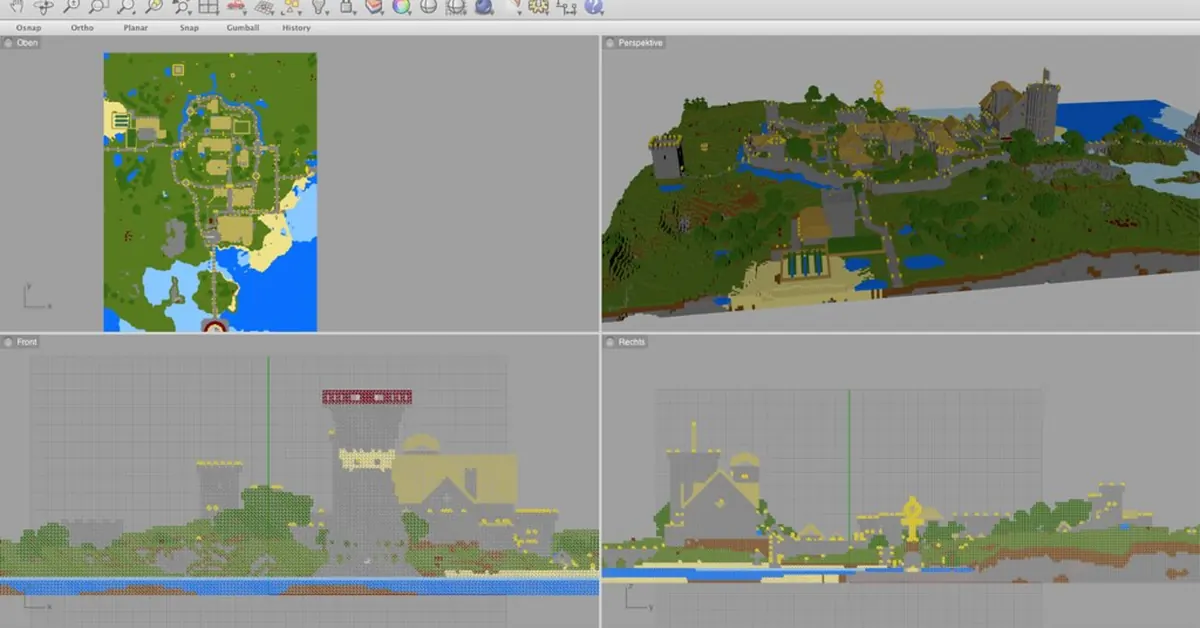Select the Pan view hand tool
The image size is (1200, 628).
18,7
